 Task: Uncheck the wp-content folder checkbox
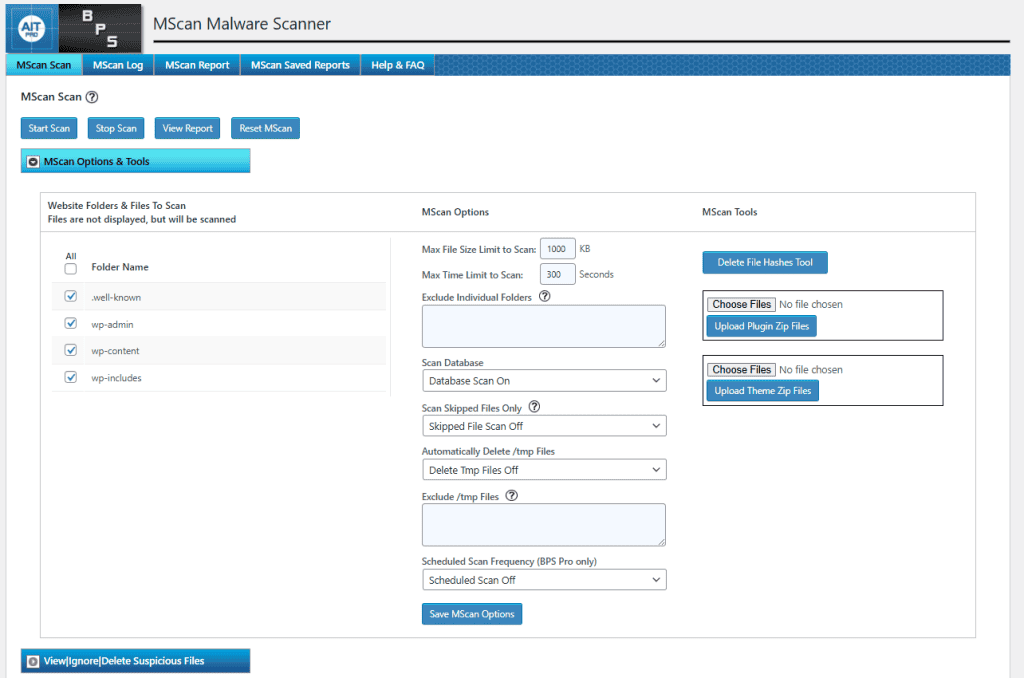coord(71,350)
